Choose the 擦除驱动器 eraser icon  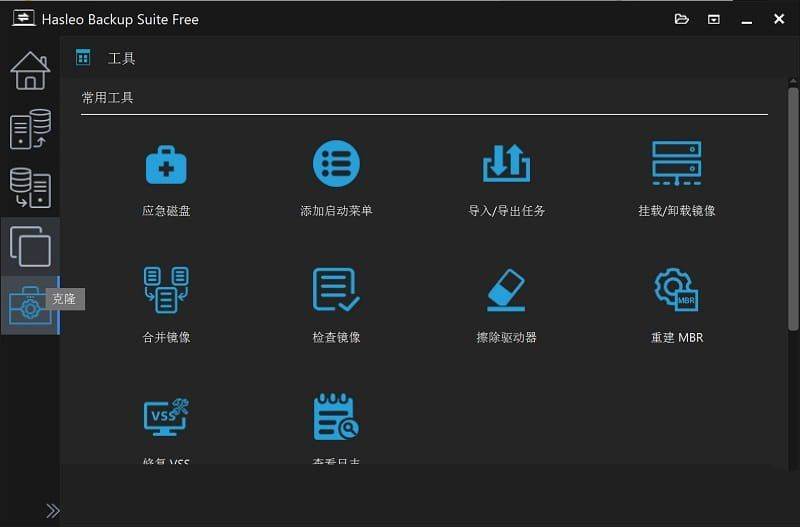point(506,290)
